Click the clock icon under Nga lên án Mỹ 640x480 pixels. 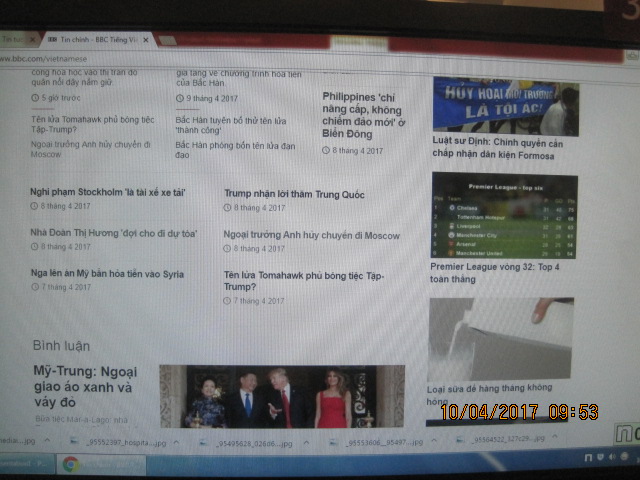tap(35, 287)
